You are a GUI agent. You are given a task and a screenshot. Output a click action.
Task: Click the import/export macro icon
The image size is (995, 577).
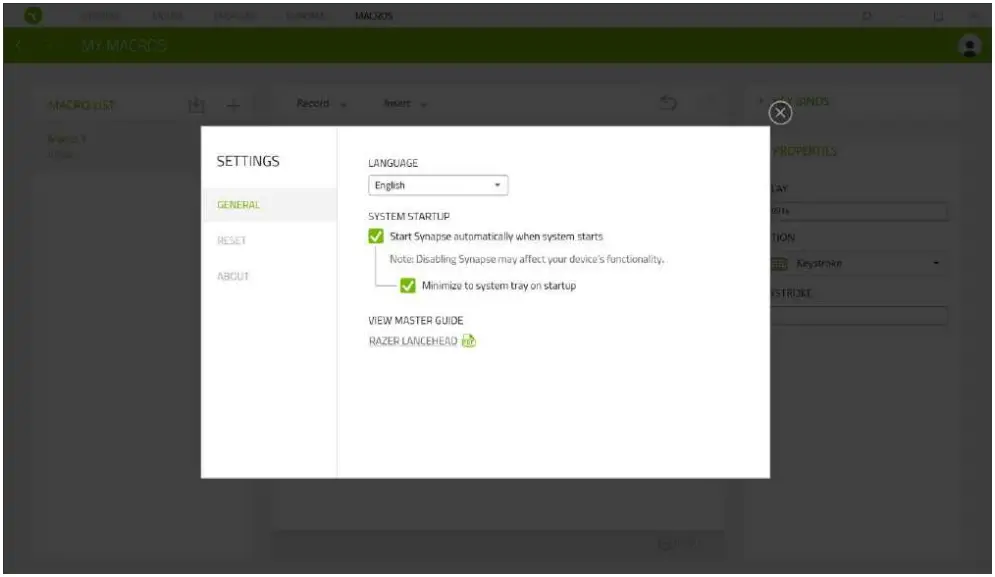click(x=198, y=104)
